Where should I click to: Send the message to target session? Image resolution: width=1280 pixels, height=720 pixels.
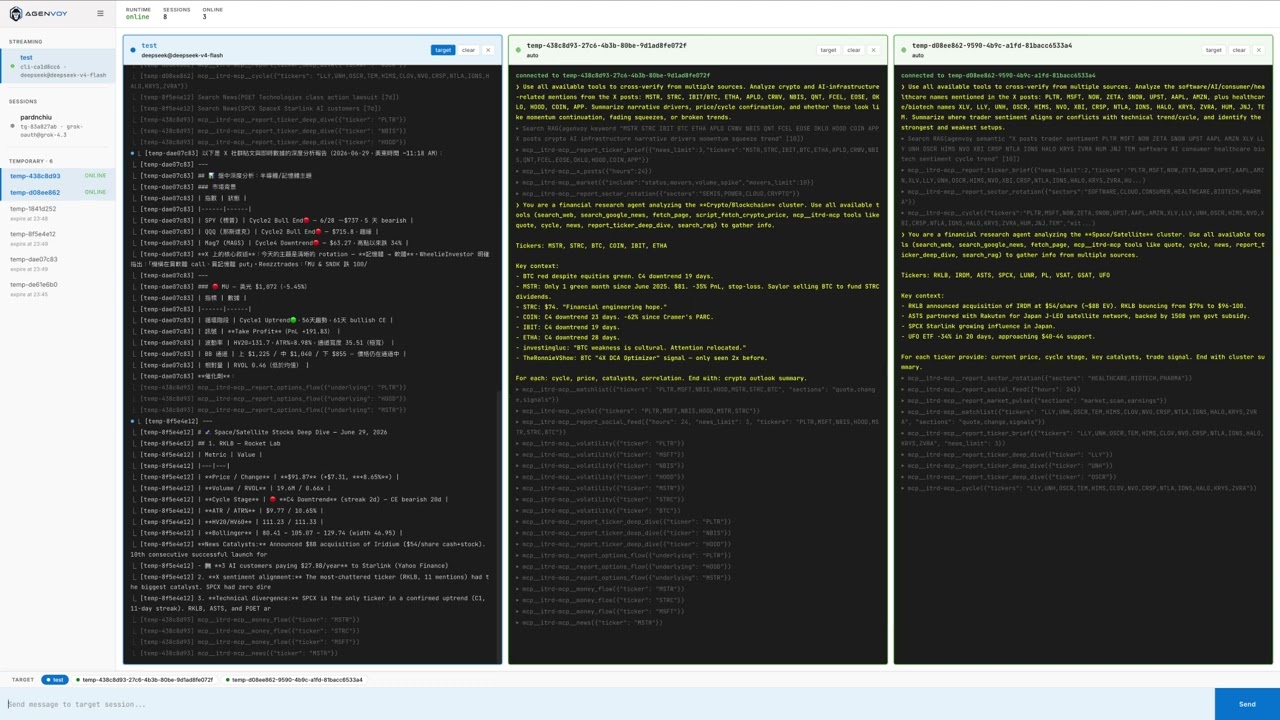tap(1247, 704)
